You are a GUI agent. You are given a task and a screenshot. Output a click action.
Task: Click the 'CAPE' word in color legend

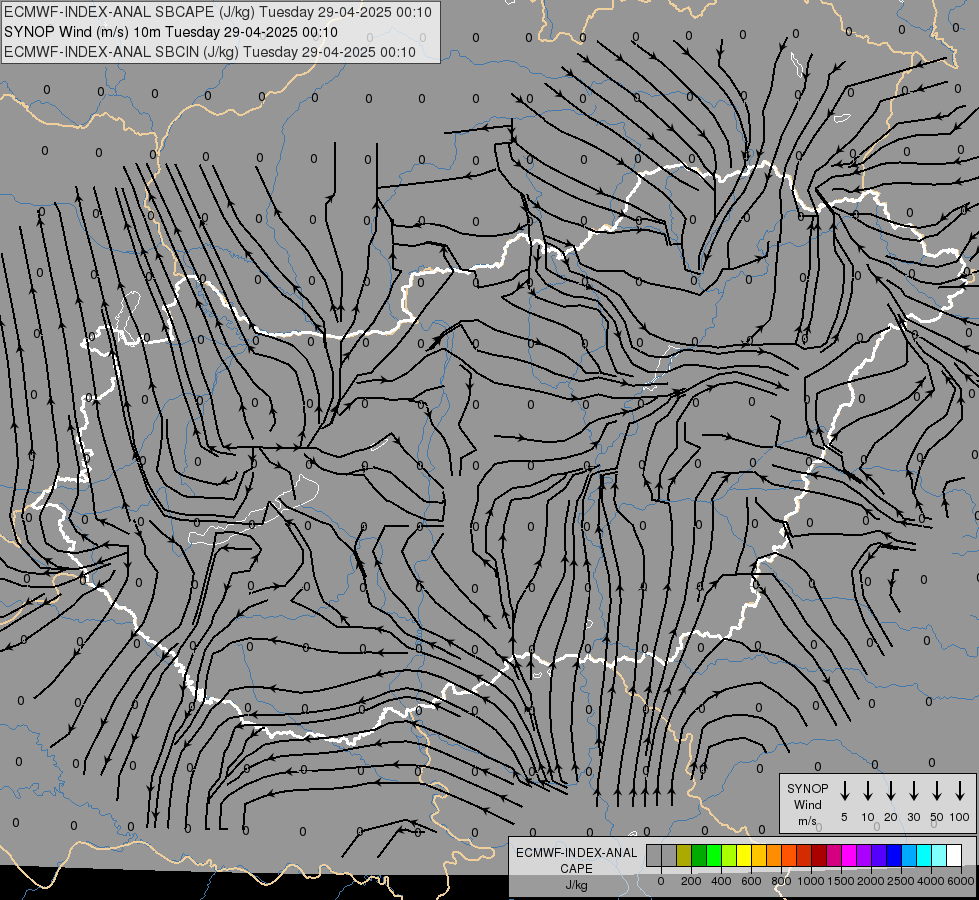pos(576,869)
